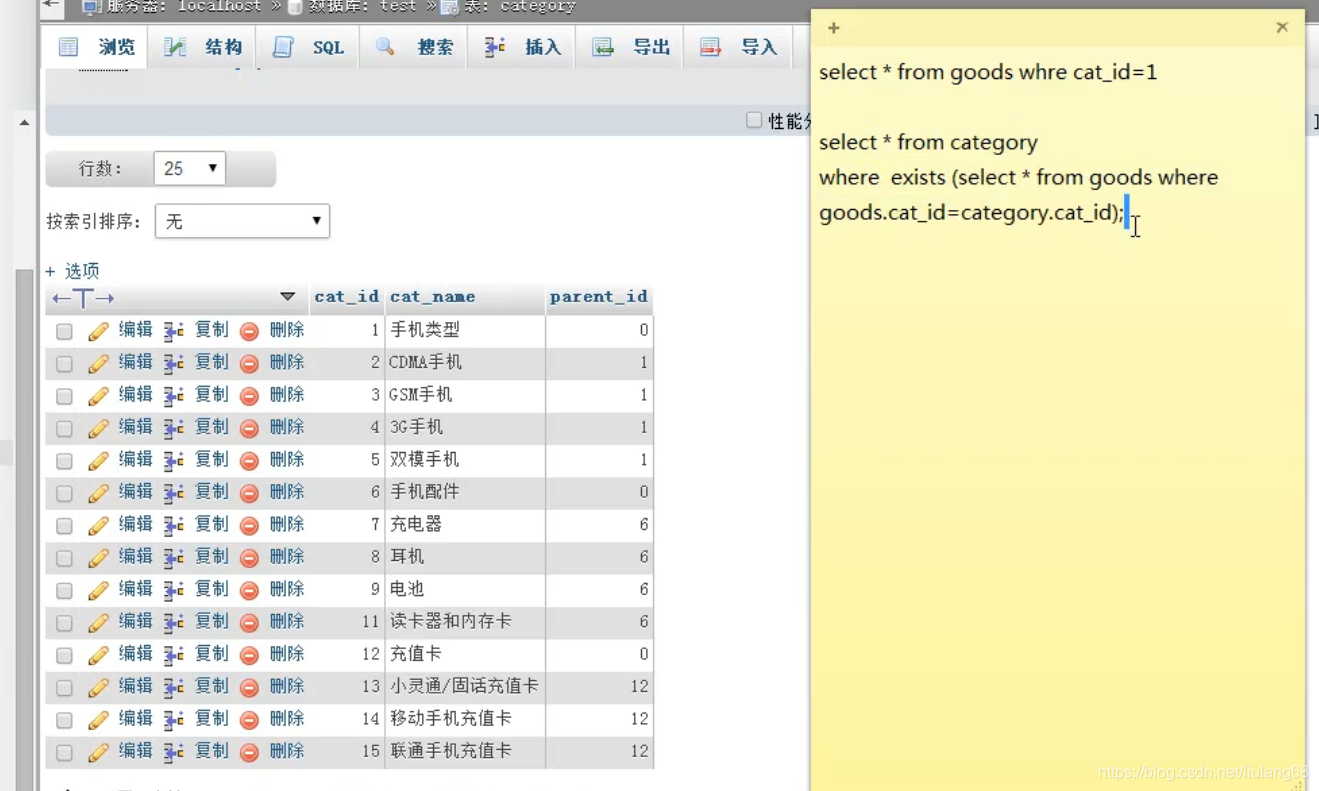This screenshot has width=1319, height=791.
Task: Check the row checkbox for 电池
Action: [x=64, y=590]
